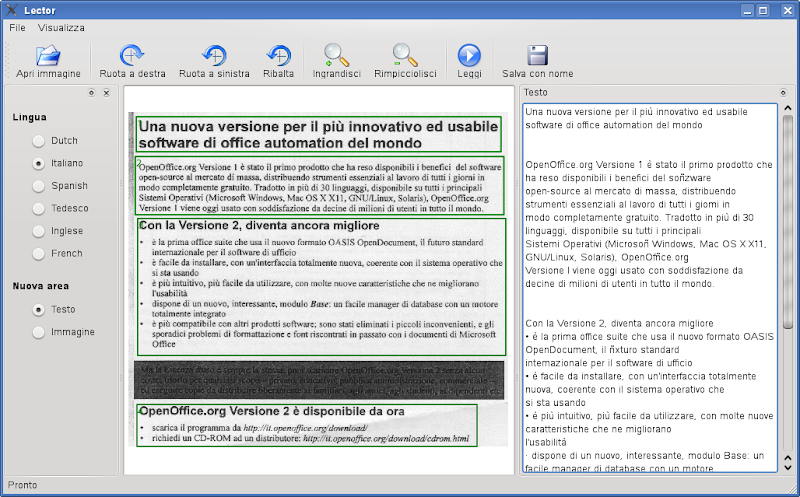Click inside the recognized text area
800x497 pixels.
pos(650,288)
